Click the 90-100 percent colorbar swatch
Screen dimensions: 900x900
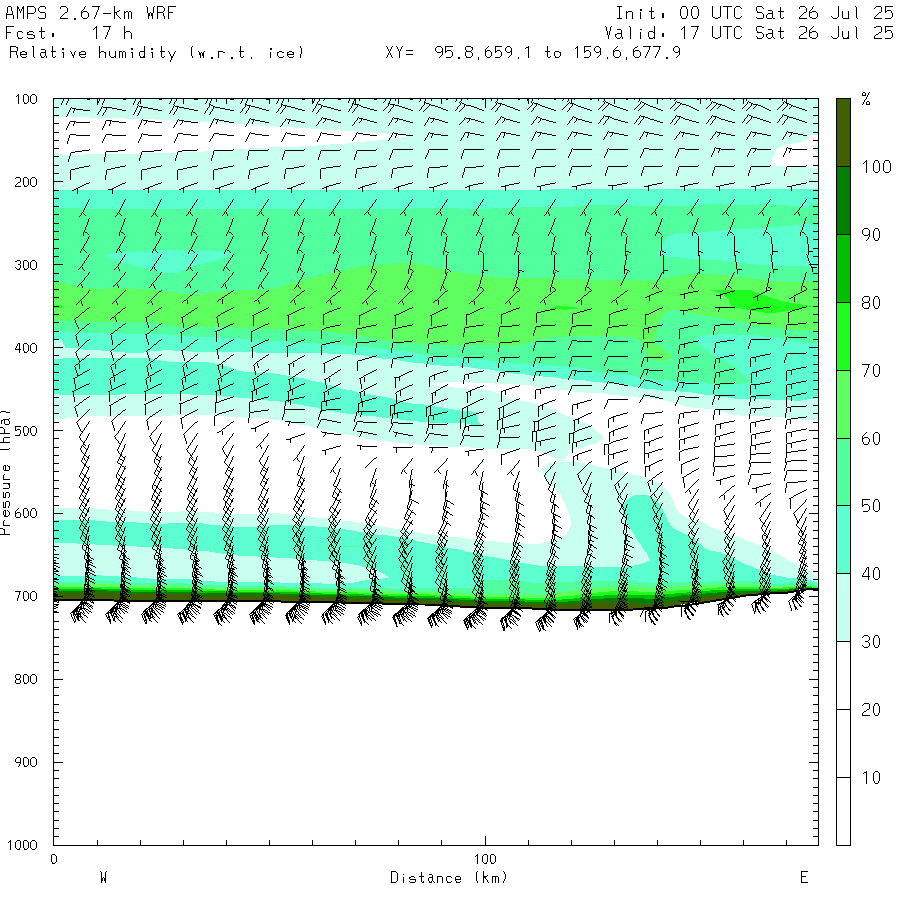[843, 200]
